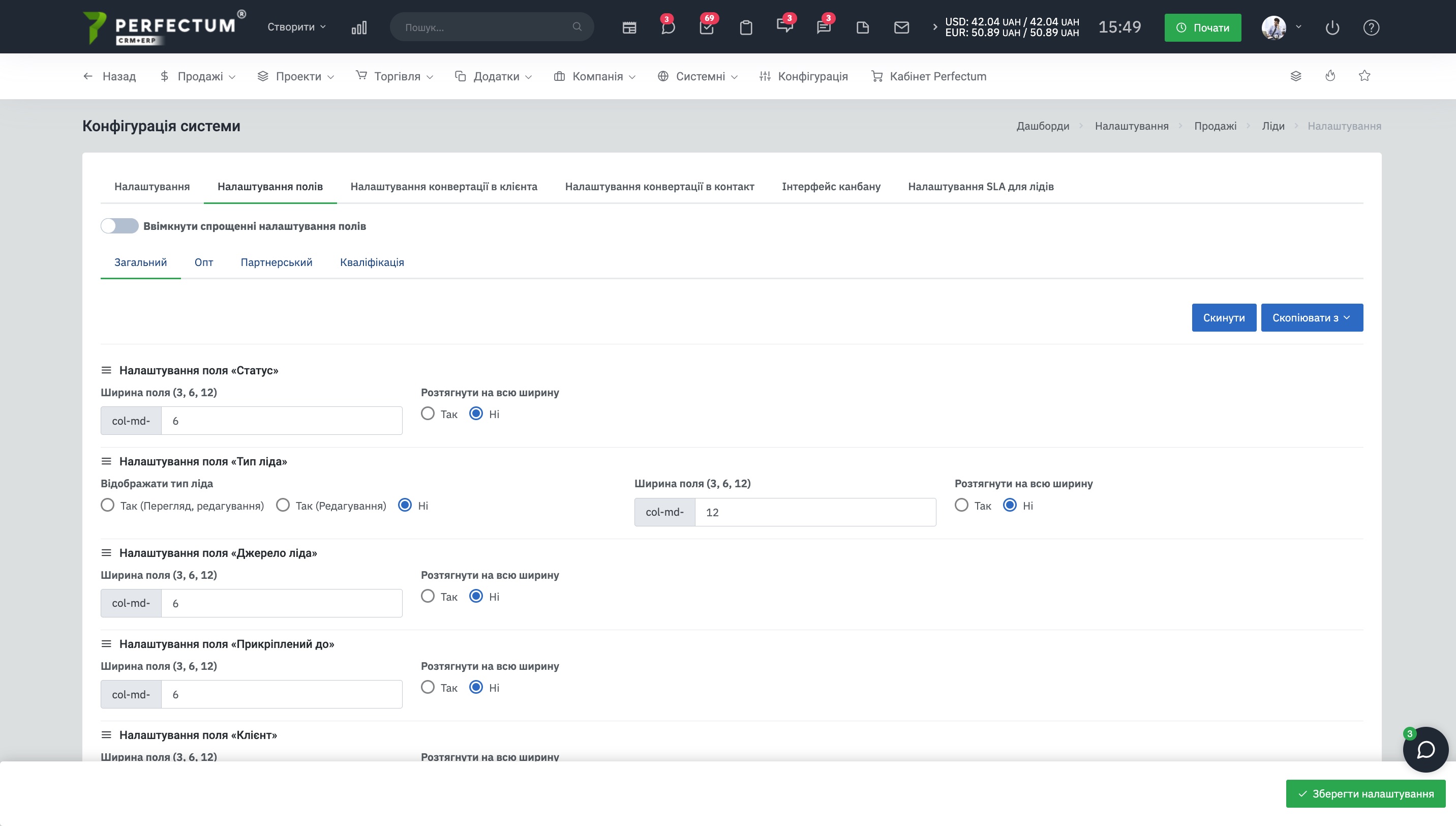Select 'Так' for Статус full width stretch
The height and width of the screenshot is (826, 1456).
click(x=428, y=414)
